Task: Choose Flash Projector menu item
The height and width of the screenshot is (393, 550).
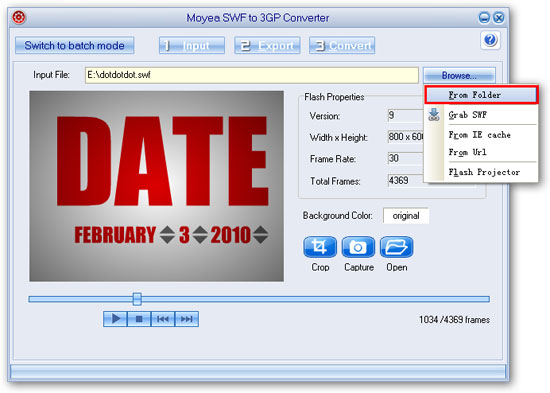Action: click(481, 172)
